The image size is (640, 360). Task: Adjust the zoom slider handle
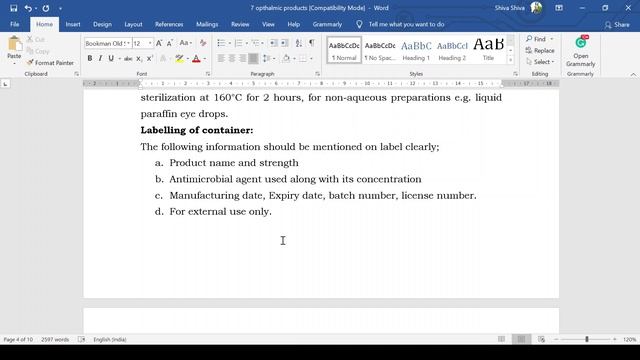[587, 339]
